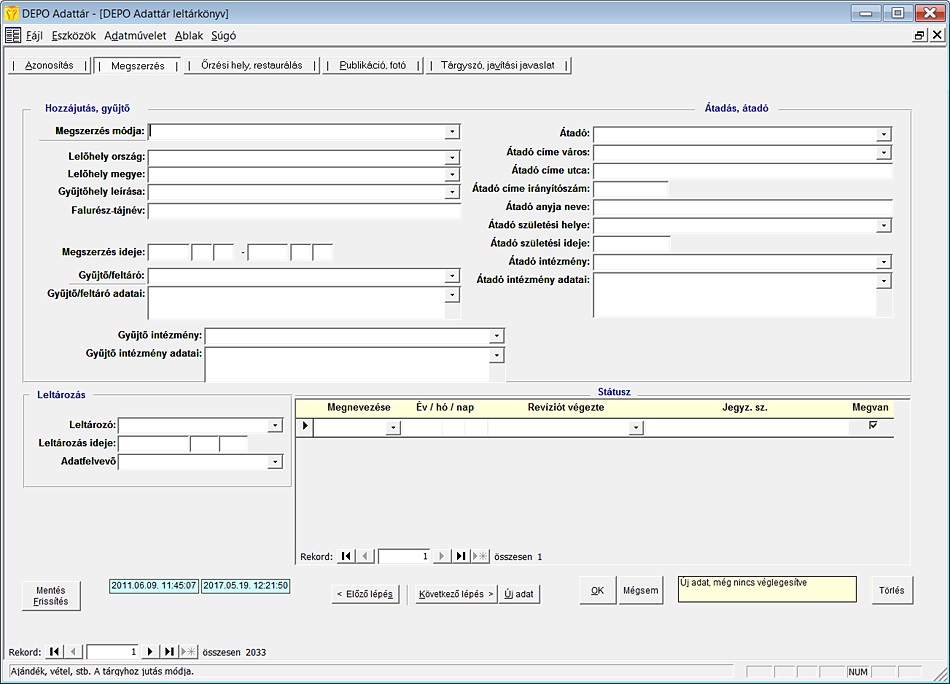Expand the Leltározó combo box
950x684 pixels.
coord(275,426)
